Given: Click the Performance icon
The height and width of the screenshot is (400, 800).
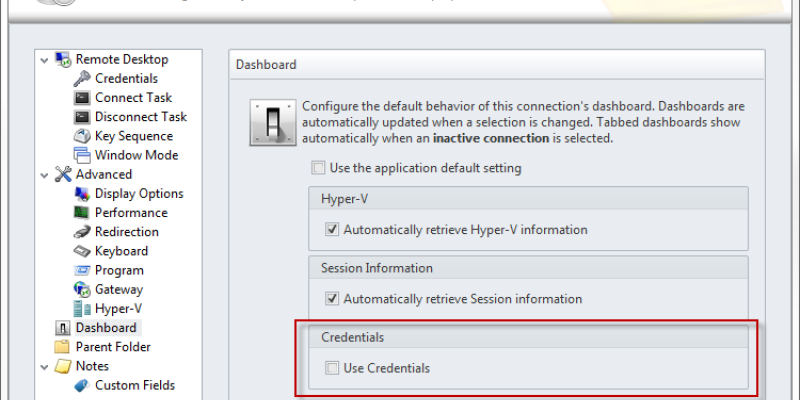Looking at the screenshot, I should 82,213.
